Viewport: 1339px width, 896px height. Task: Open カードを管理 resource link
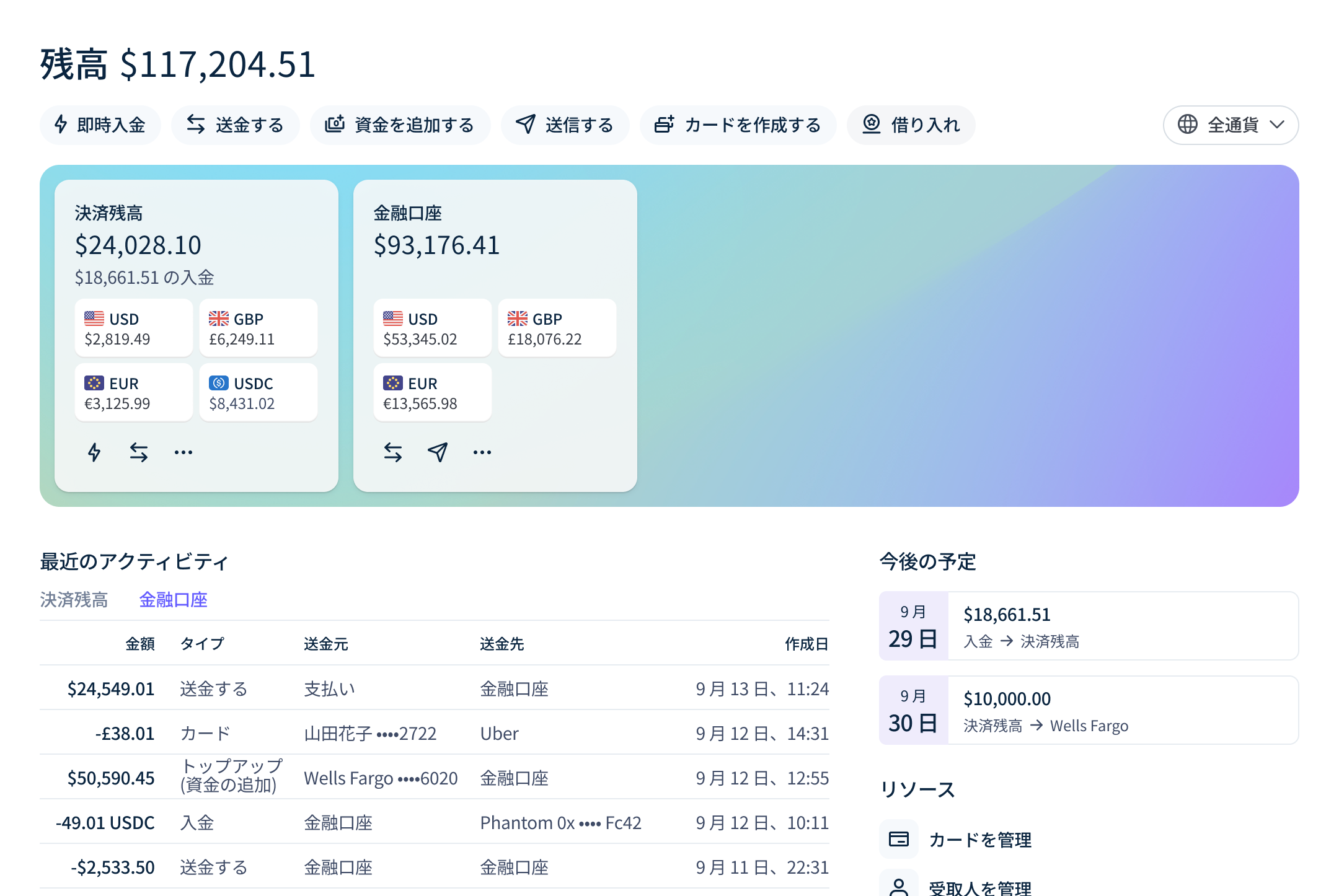[x=979, y=840]
